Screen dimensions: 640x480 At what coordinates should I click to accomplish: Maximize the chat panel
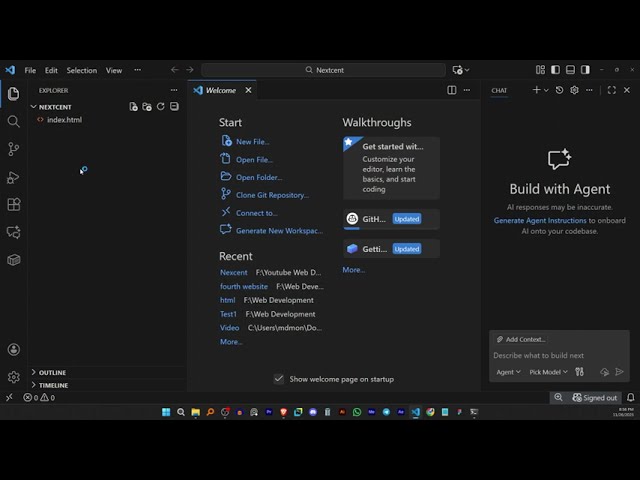pyautogui.click(x=611, y=90)
